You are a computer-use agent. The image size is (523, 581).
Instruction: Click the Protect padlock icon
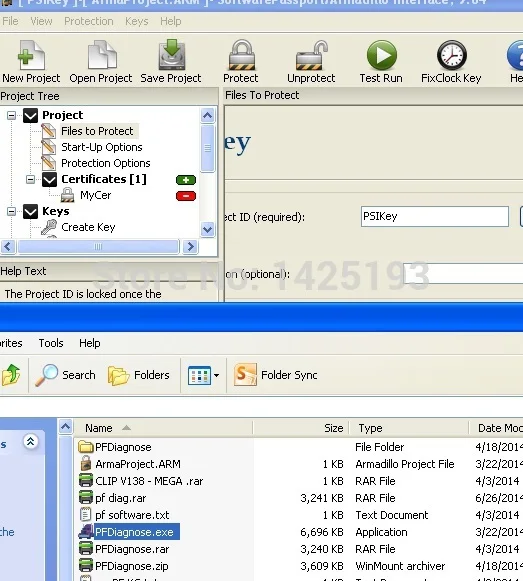click(241, 55)
